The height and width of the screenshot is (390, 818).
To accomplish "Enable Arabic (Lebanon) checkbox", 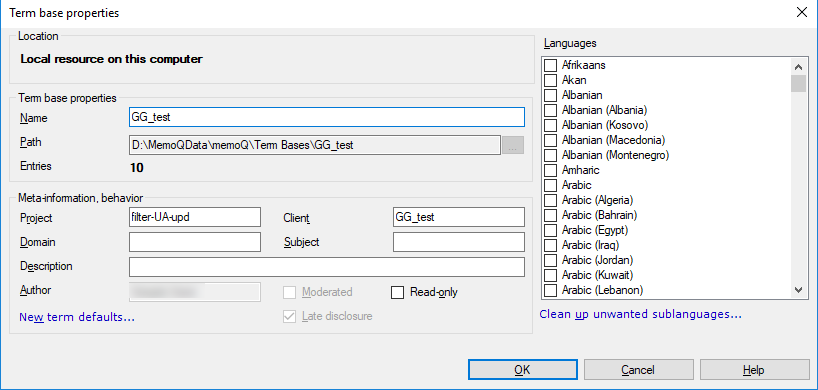I will coord(550,290).
